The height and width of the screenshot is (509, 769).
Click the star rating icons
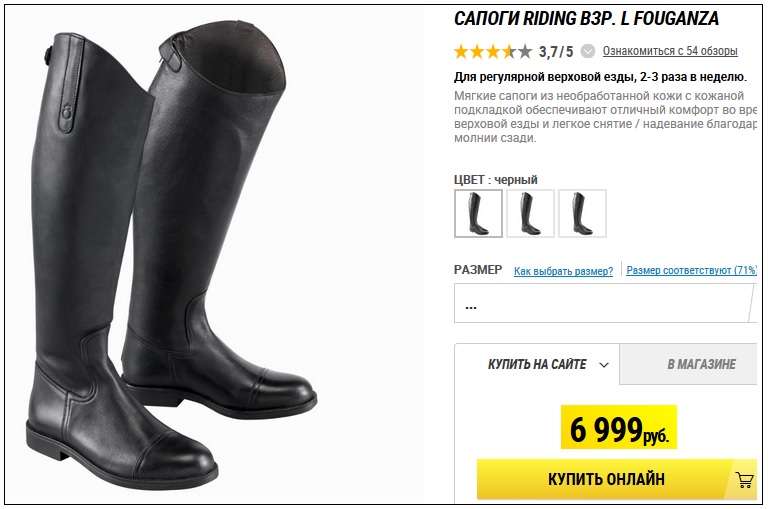click(x=493, y=51)
